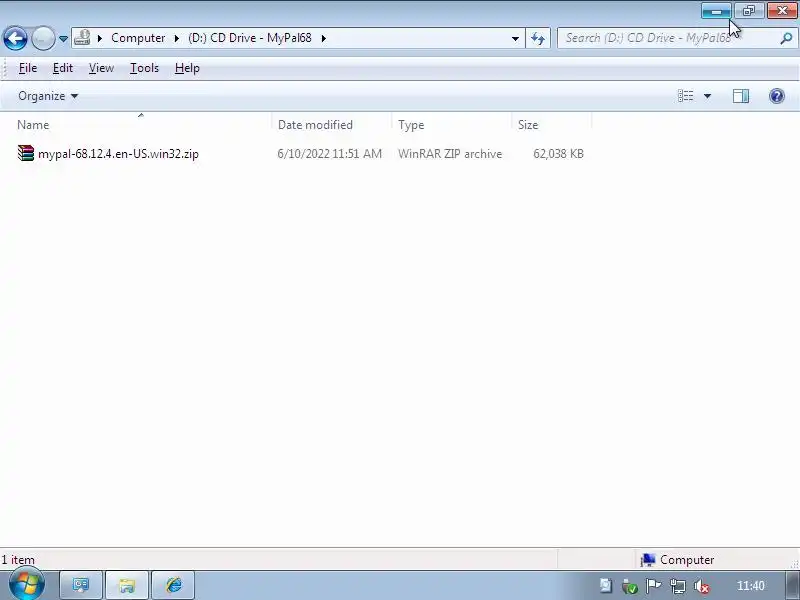Click the CD drive icon in address bar
This screenshot has height=600, width=800.
82,38
